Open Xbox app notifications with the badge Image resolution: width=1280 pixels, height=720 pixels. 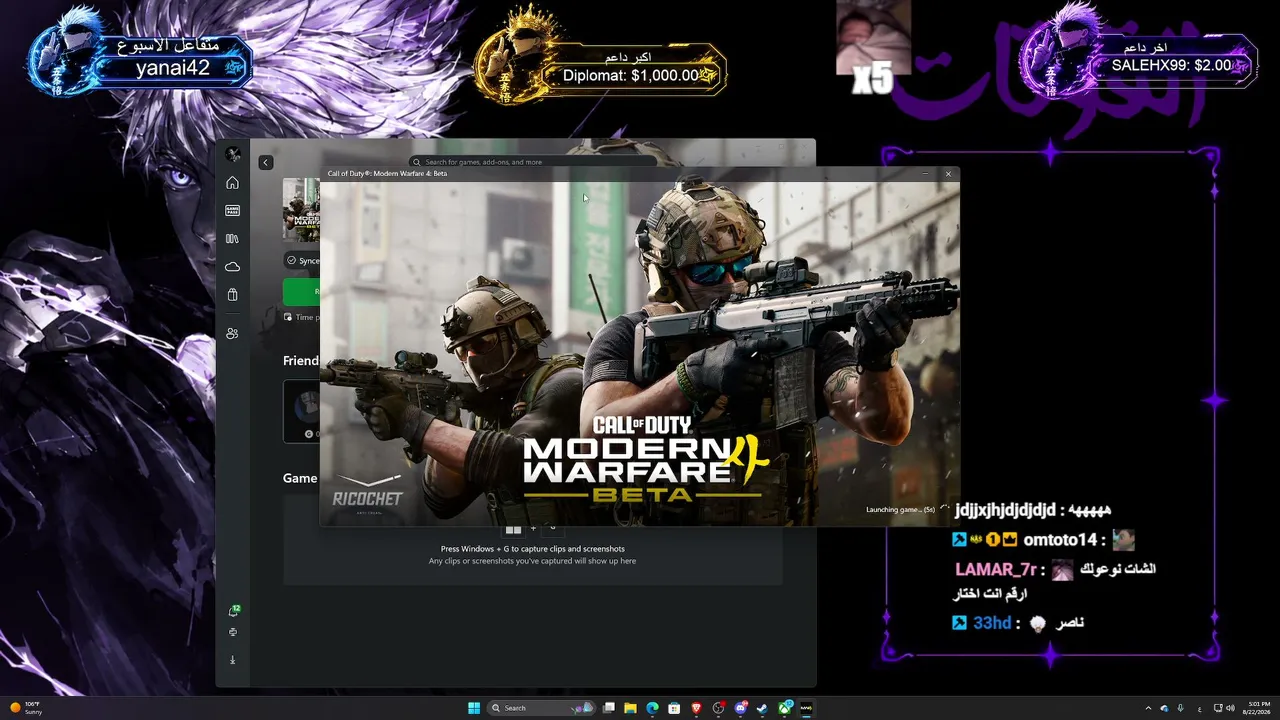point(233,611)
